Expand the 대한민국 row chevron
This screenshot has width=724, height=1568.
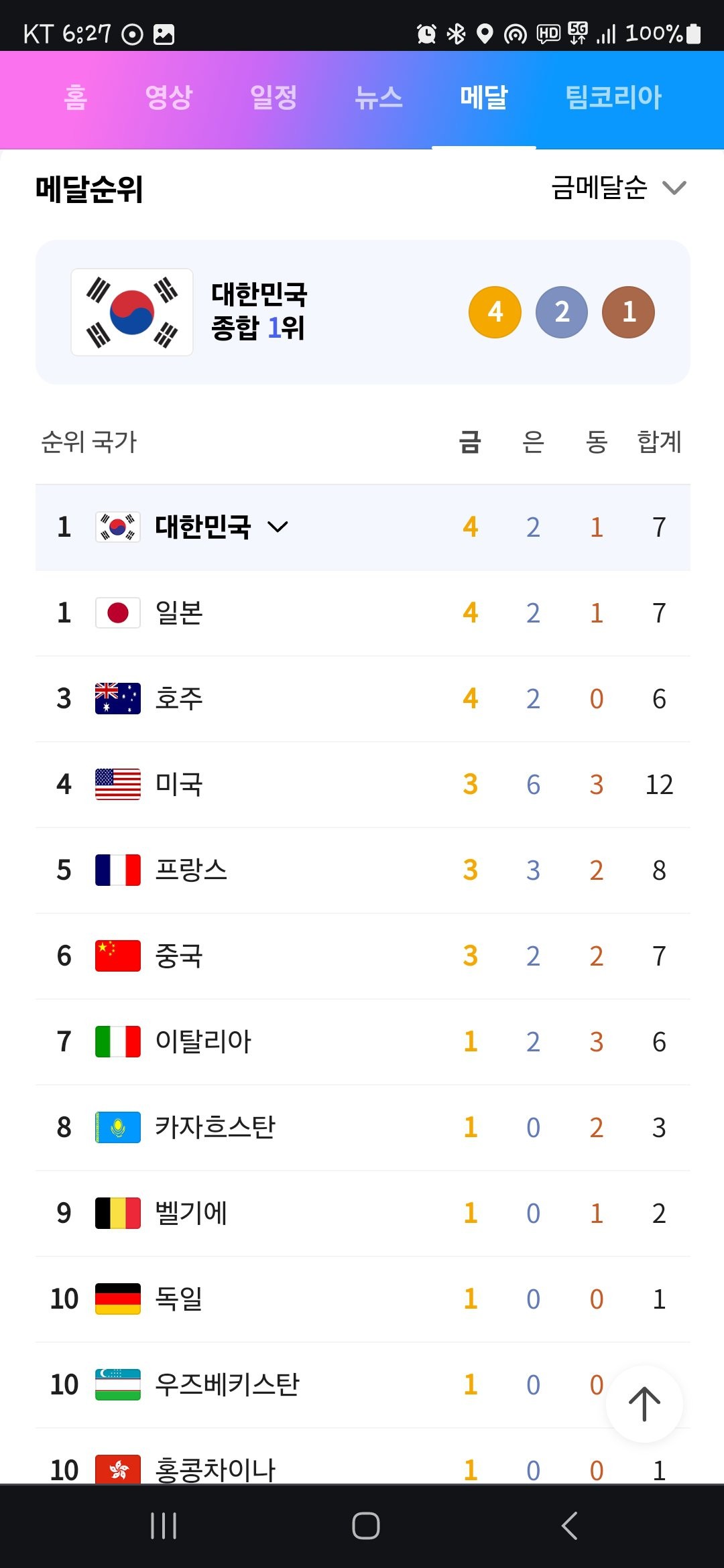pyautogui.click(x=278, y=527)
